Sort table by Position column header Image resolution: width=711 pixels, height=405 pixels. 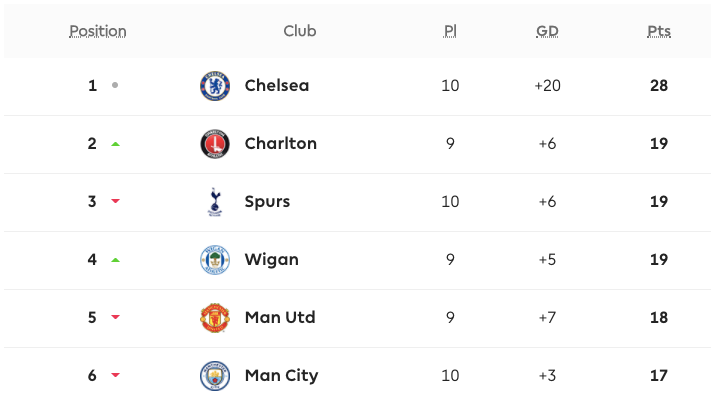tap(98, 31)
